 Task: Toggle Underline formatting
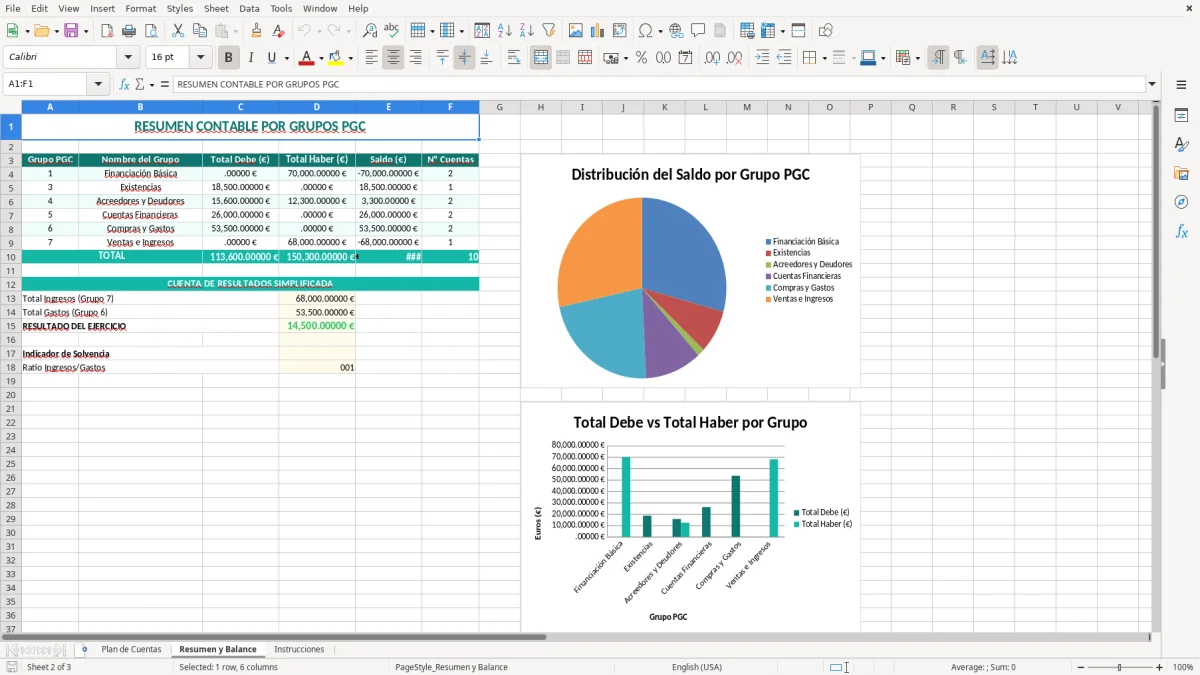[271, 58]
